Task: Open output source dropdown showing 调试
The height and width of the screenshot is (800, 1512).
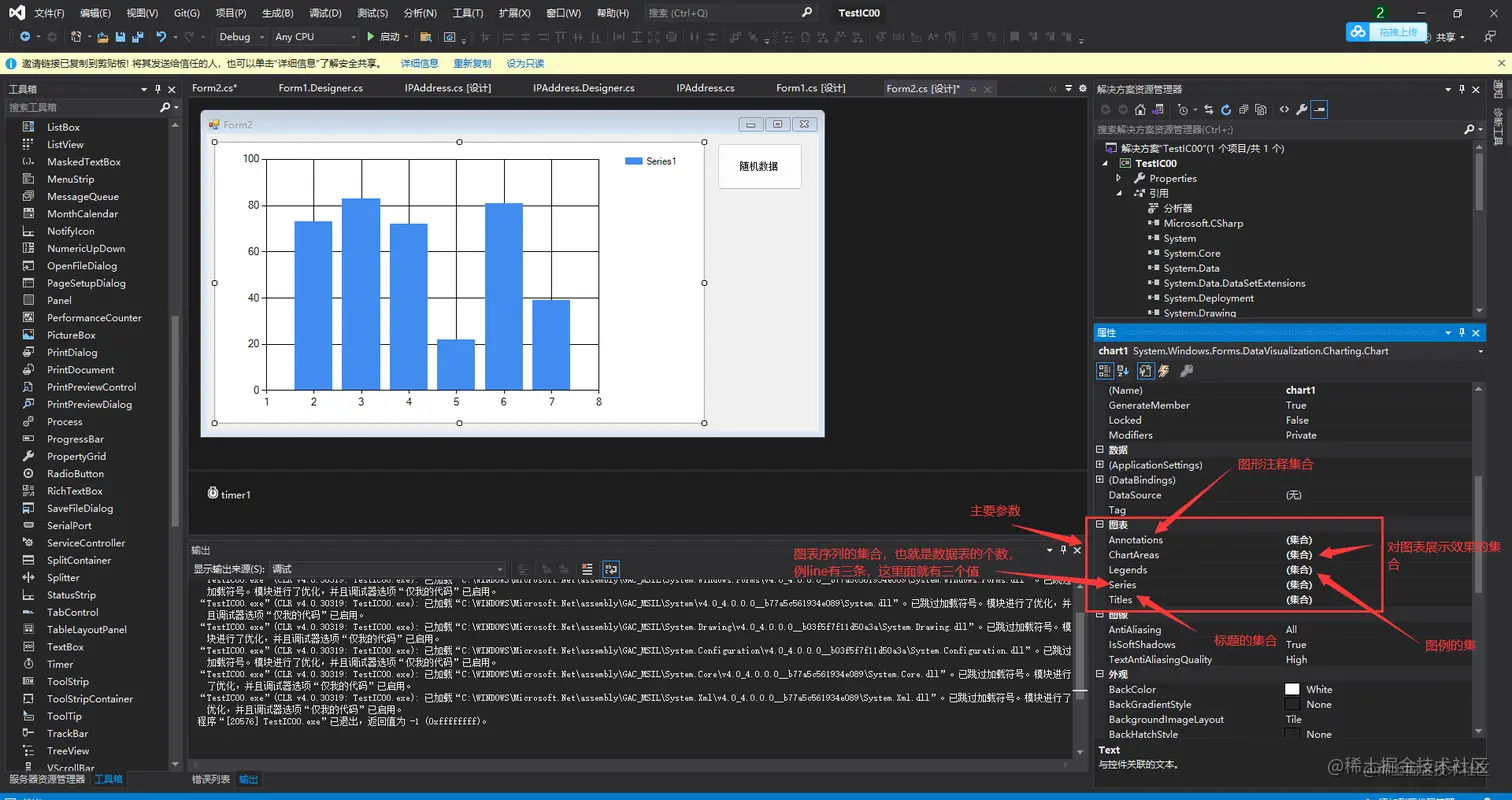Action: (x=387, y=569)
